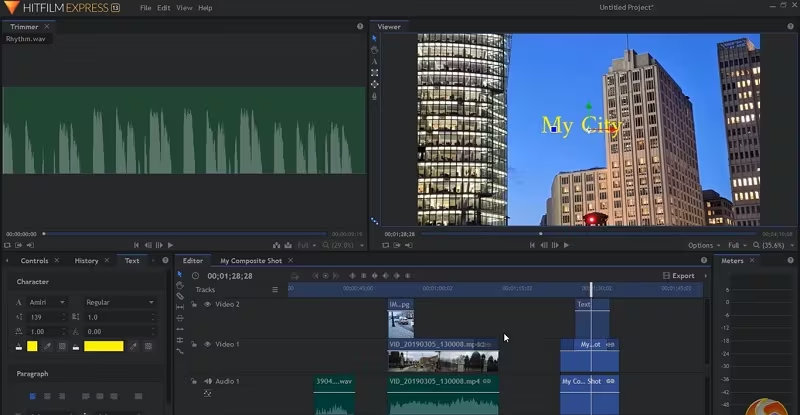Mute the Audio 1 track
The image size is (800, 415).
(x=208, y=381)
